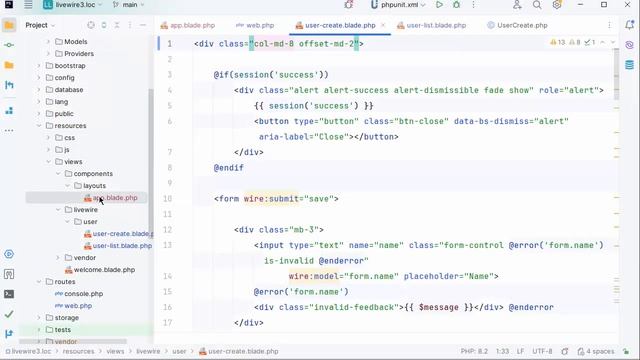
Task: Click cursor position 1:33 in status bar
Action: tap(502, 351)
